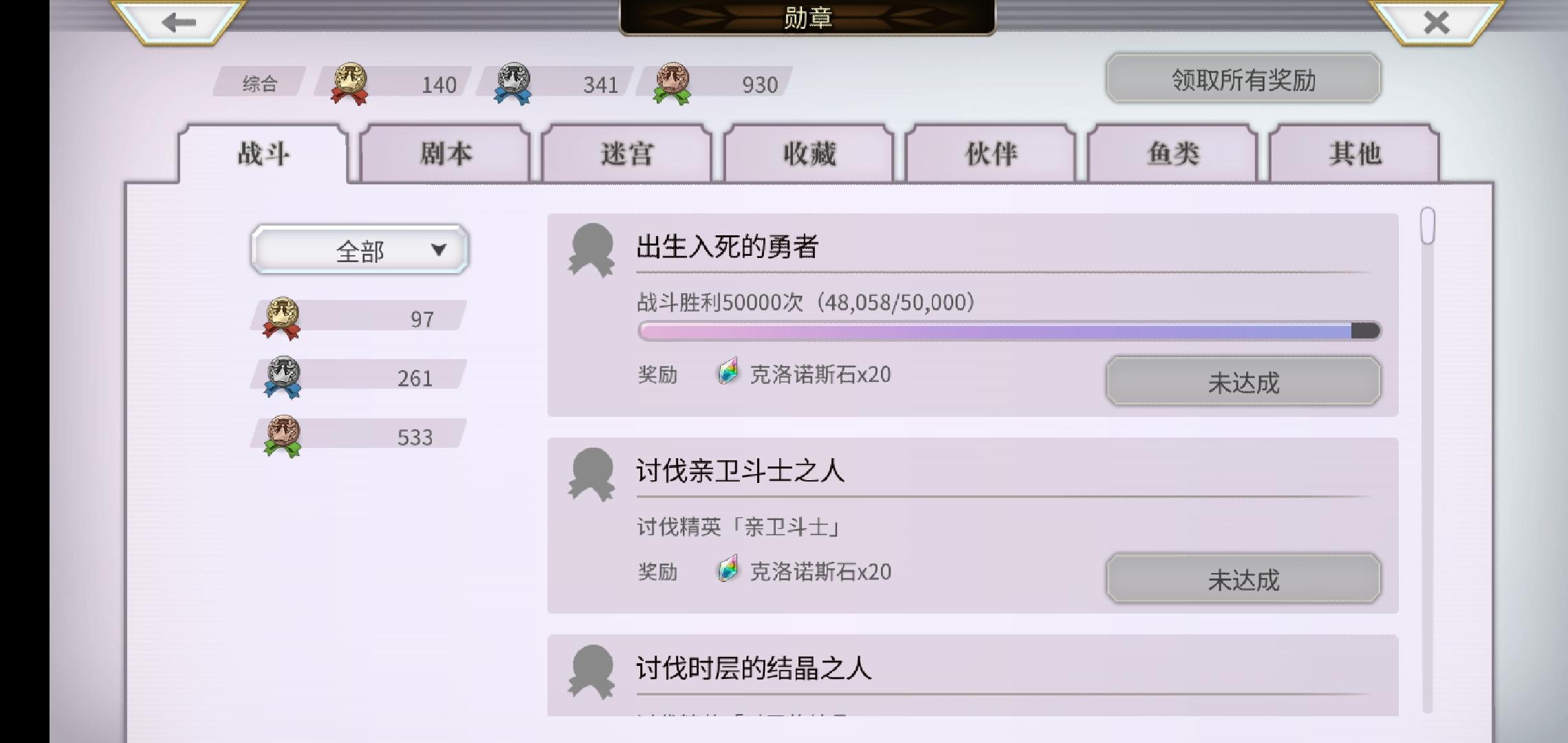Open the 全部 filter dropdown
Screen dimensions: 1568x743
tap(360, 250)
